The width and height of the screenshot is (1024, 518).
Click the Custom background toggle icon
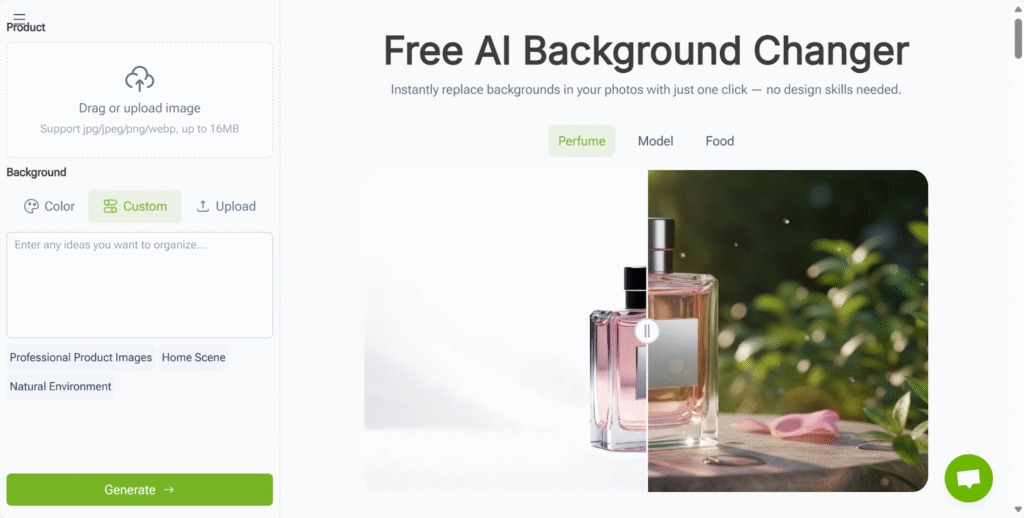tap(110, 206)
